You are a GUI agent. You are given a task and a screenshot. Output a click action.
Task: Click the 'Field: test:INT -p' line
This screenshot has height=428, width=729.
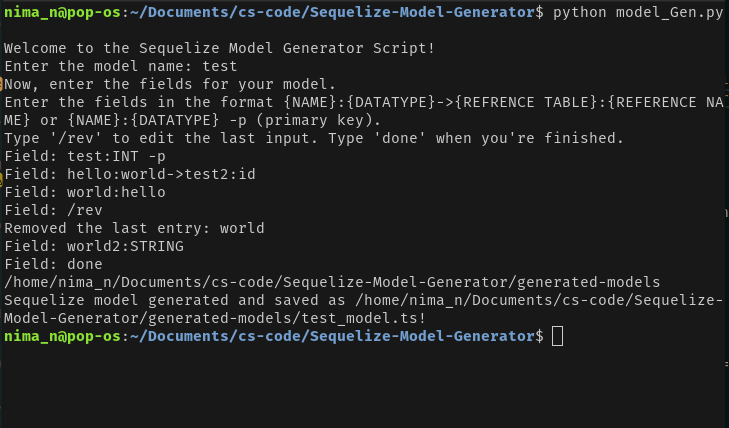pos(85,156)
